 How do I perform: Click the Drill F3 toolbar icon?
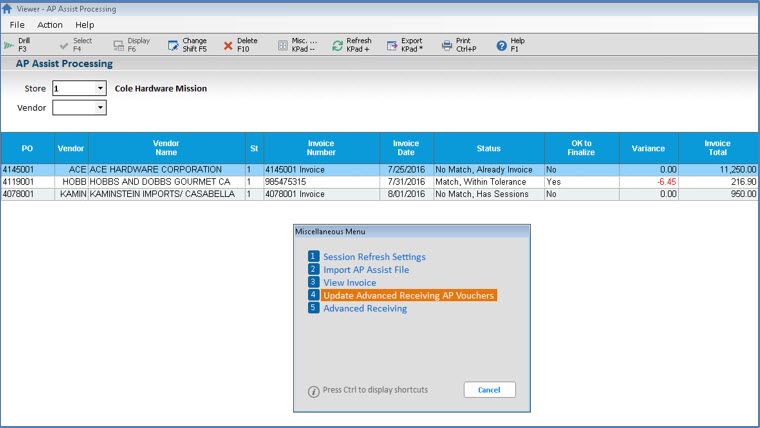[9, 45]
